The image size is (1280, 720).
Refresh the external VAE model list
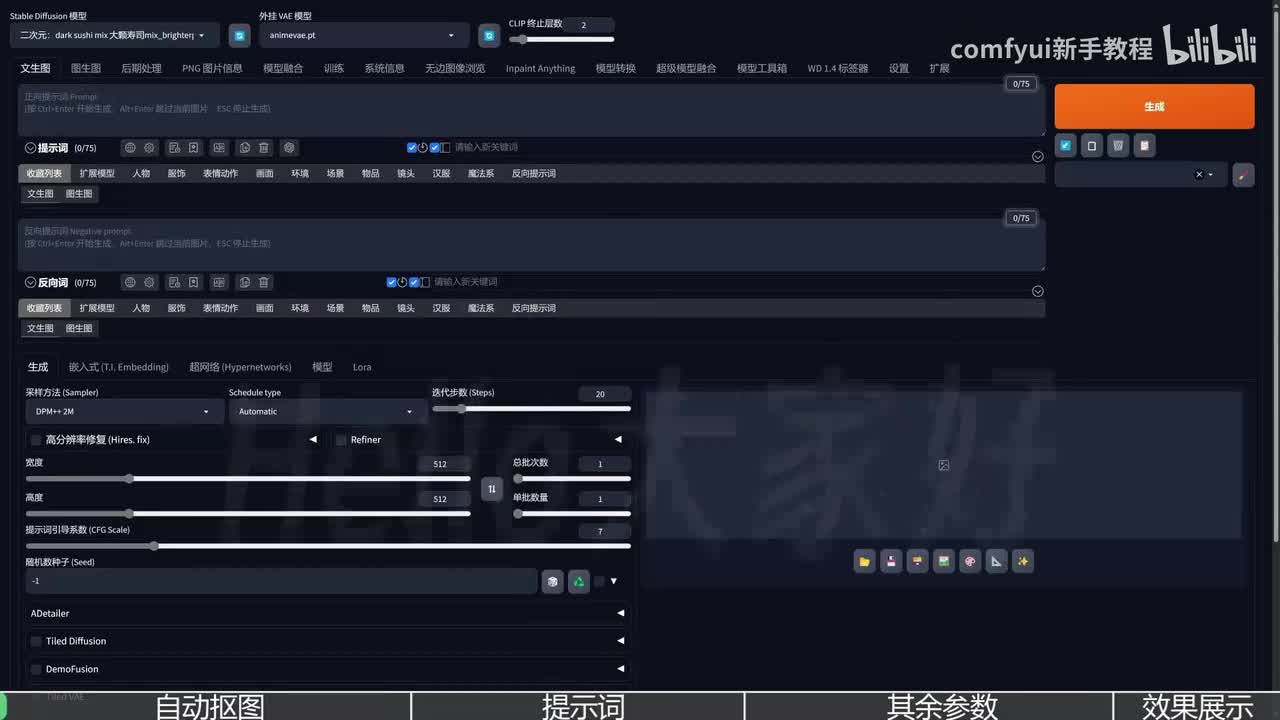(x=489, y=35)
